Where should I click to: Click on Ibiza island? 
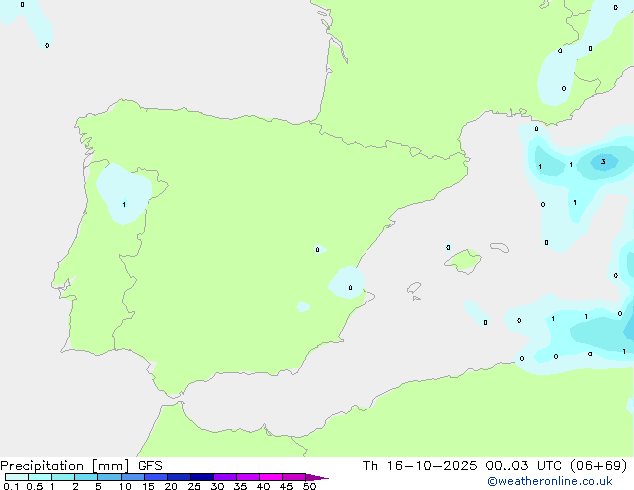(x=414, y=288)
